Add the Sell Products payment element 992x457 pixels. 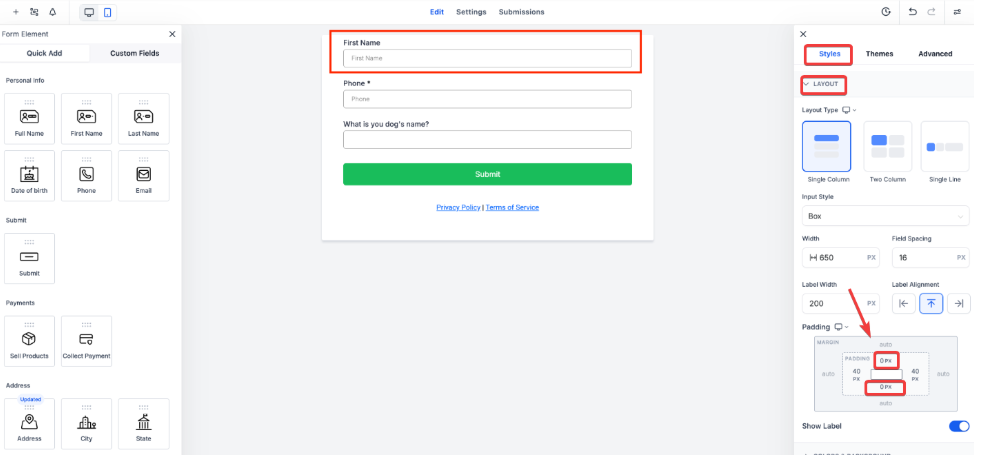[x=29, y=341]
